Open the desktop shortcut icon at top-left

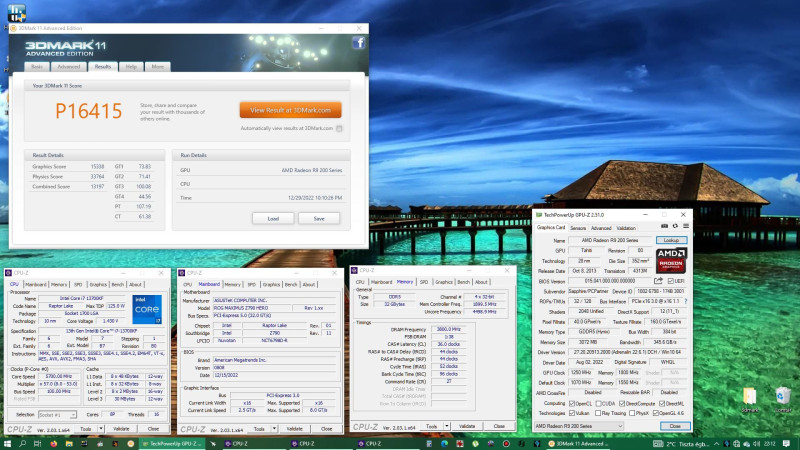tap(16, 13)
